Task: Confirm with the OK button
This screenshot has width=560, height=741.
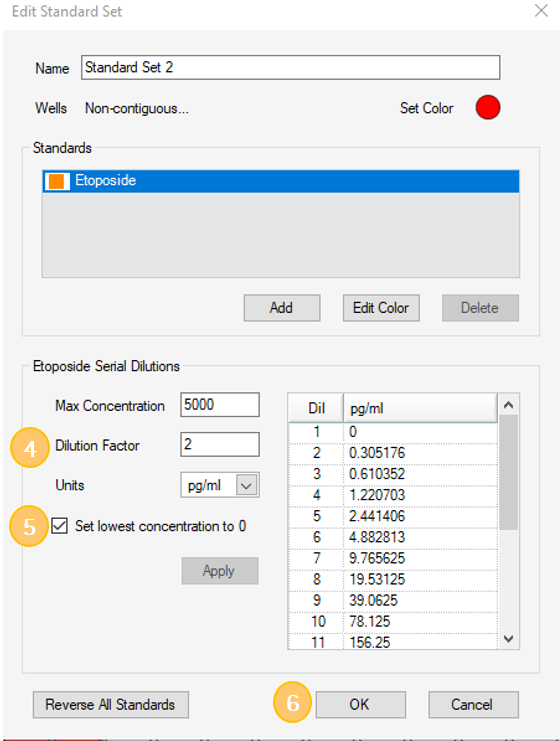Action: [360, 705]
